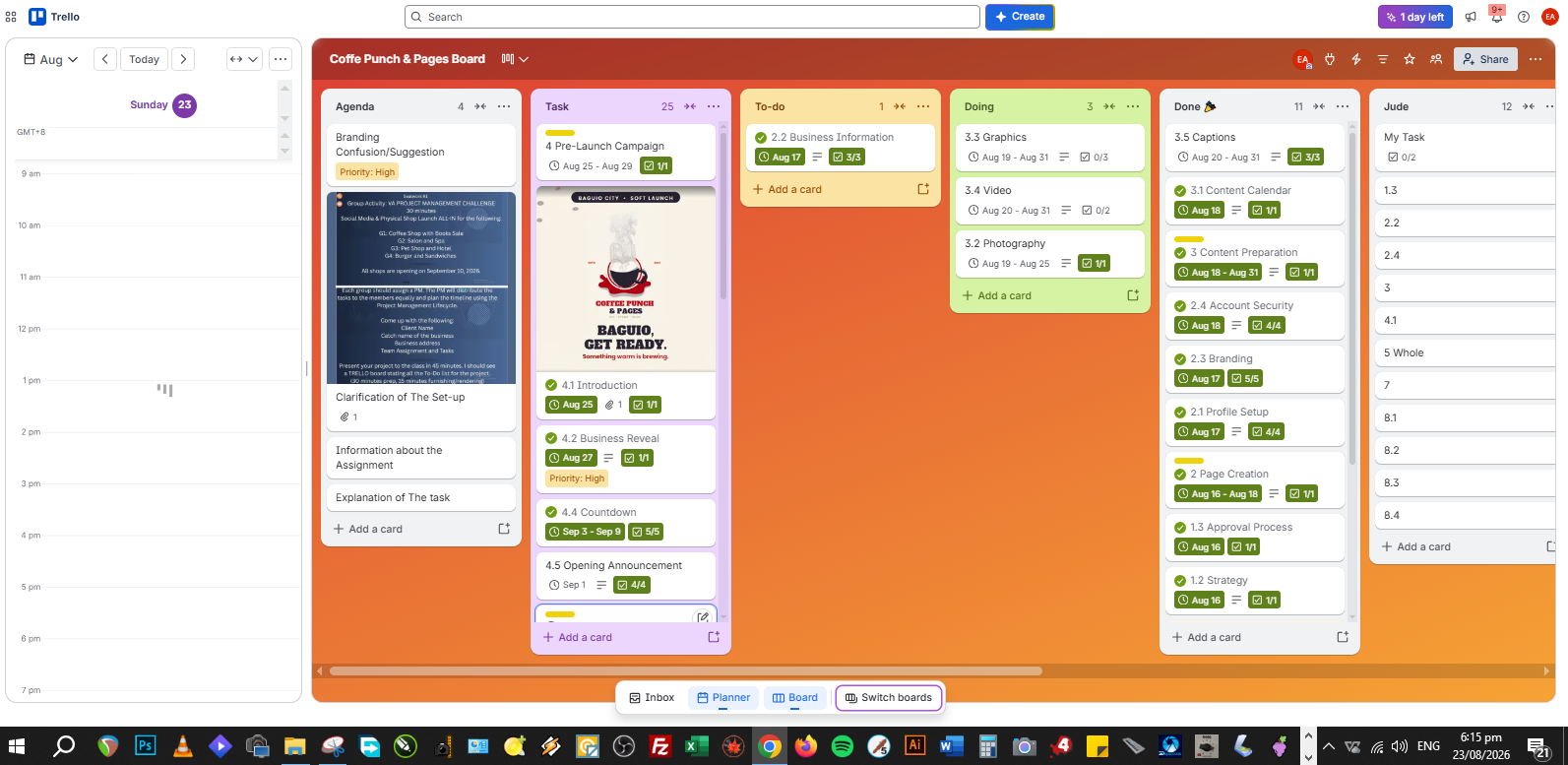Image resolution: width=1568 pixels, height=765 pixels.
Task: Open Chrome from the taskbar
Action: (x=770, y=746)
